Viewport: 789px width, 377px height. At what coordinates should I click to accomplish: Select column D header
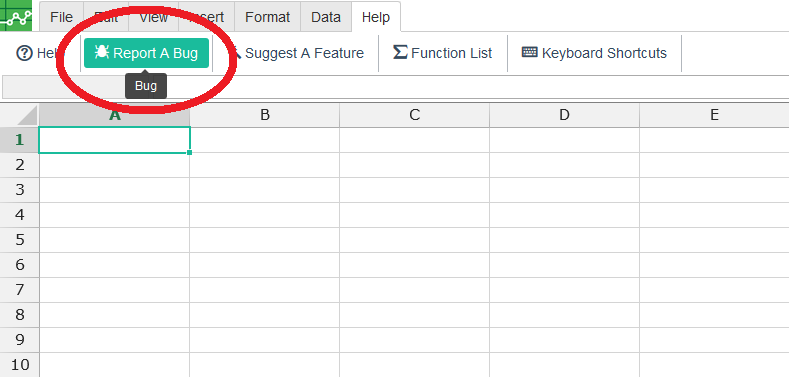564,115
